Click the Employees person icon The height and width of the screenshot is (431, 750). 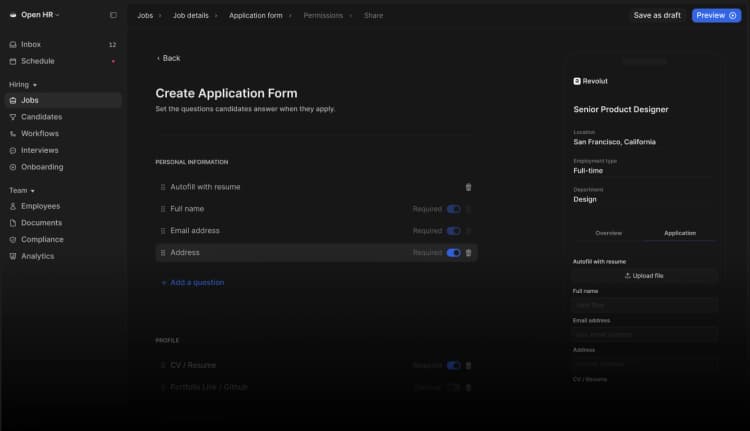tap(13, 207)
